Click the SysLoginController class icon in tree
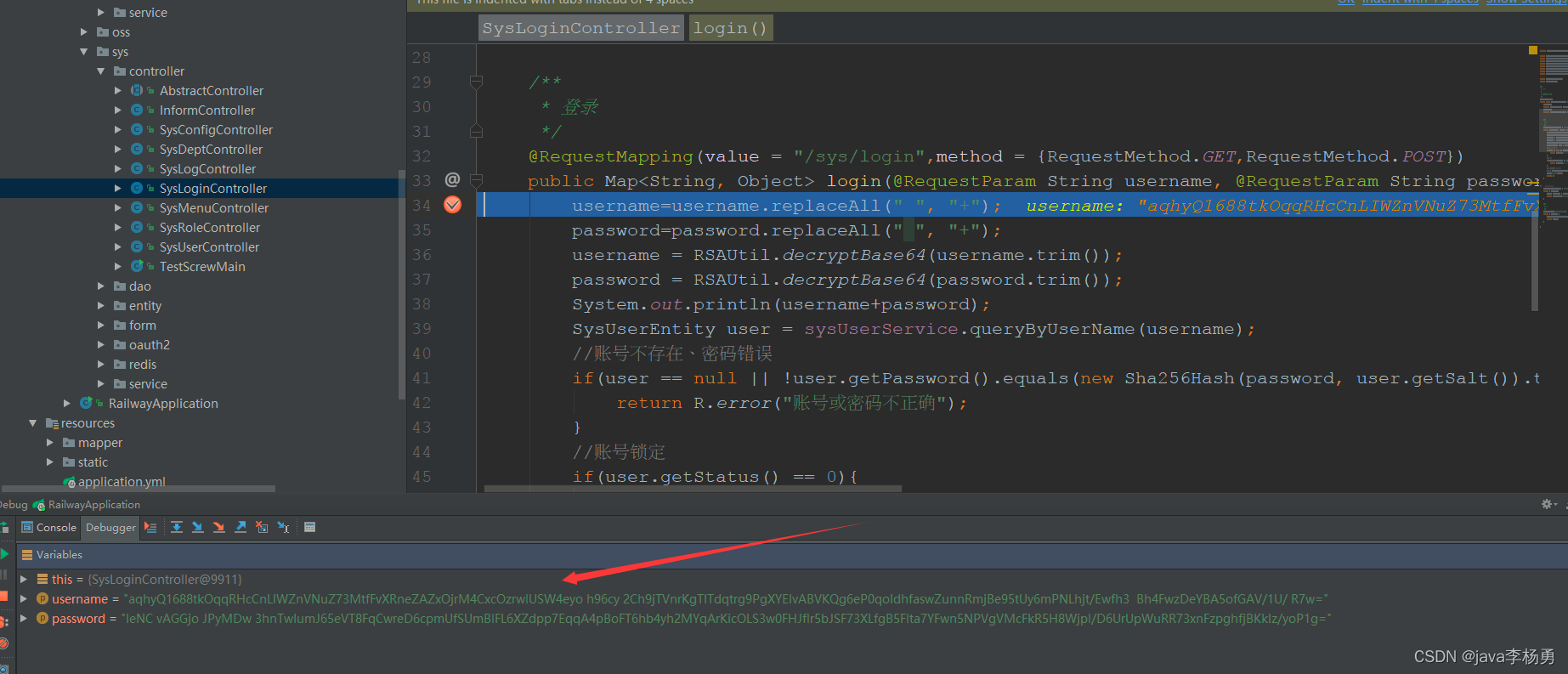Screen dimensions: 1568x674 [137, 188]
